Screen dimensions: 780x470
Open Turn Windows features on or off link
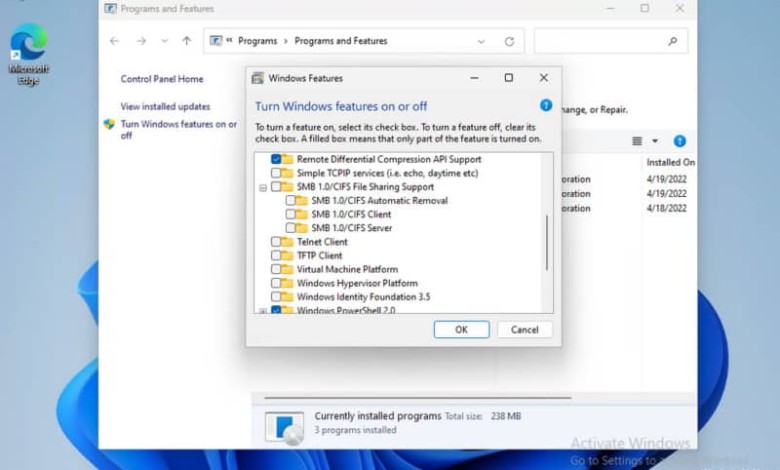(x=179, y=130)
